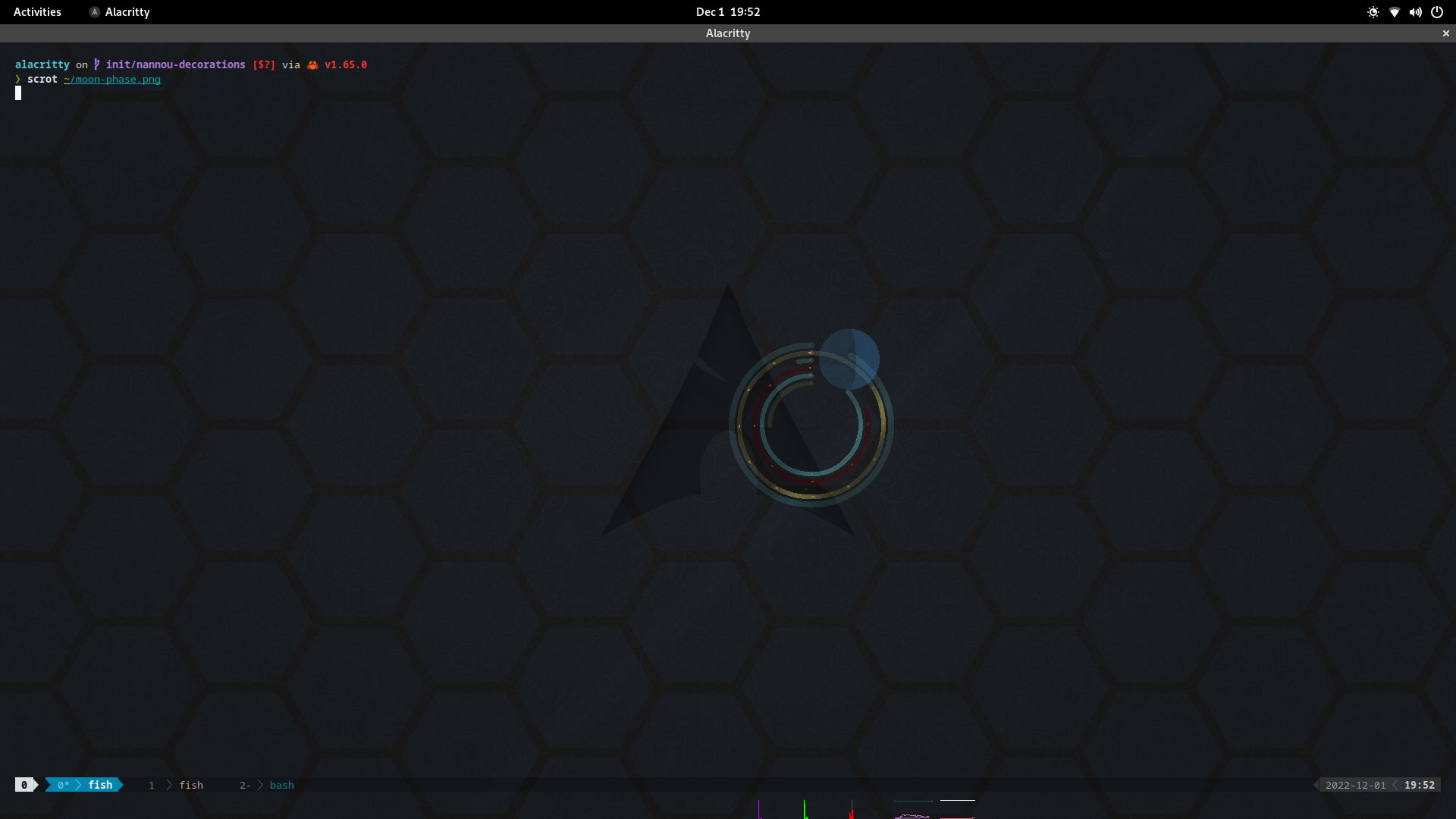1456x819 pixels.
Task: Close the Alacritty window
Action: [x=1445, y=33]
